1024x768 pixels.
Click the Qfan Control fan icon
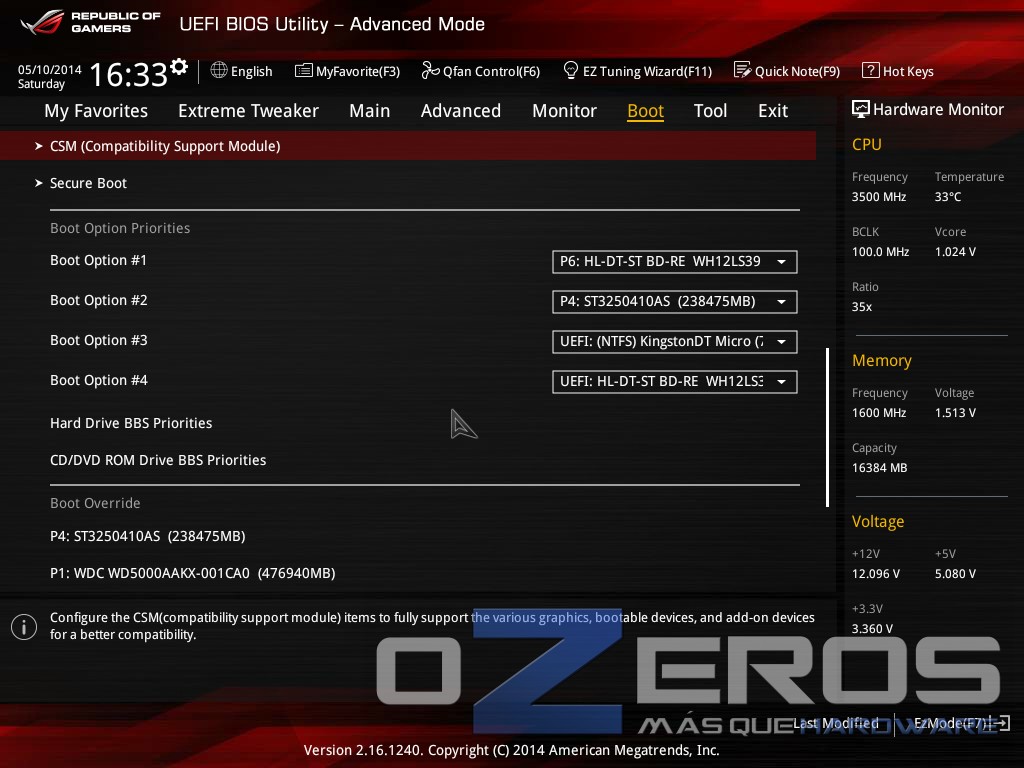(430, 70)
